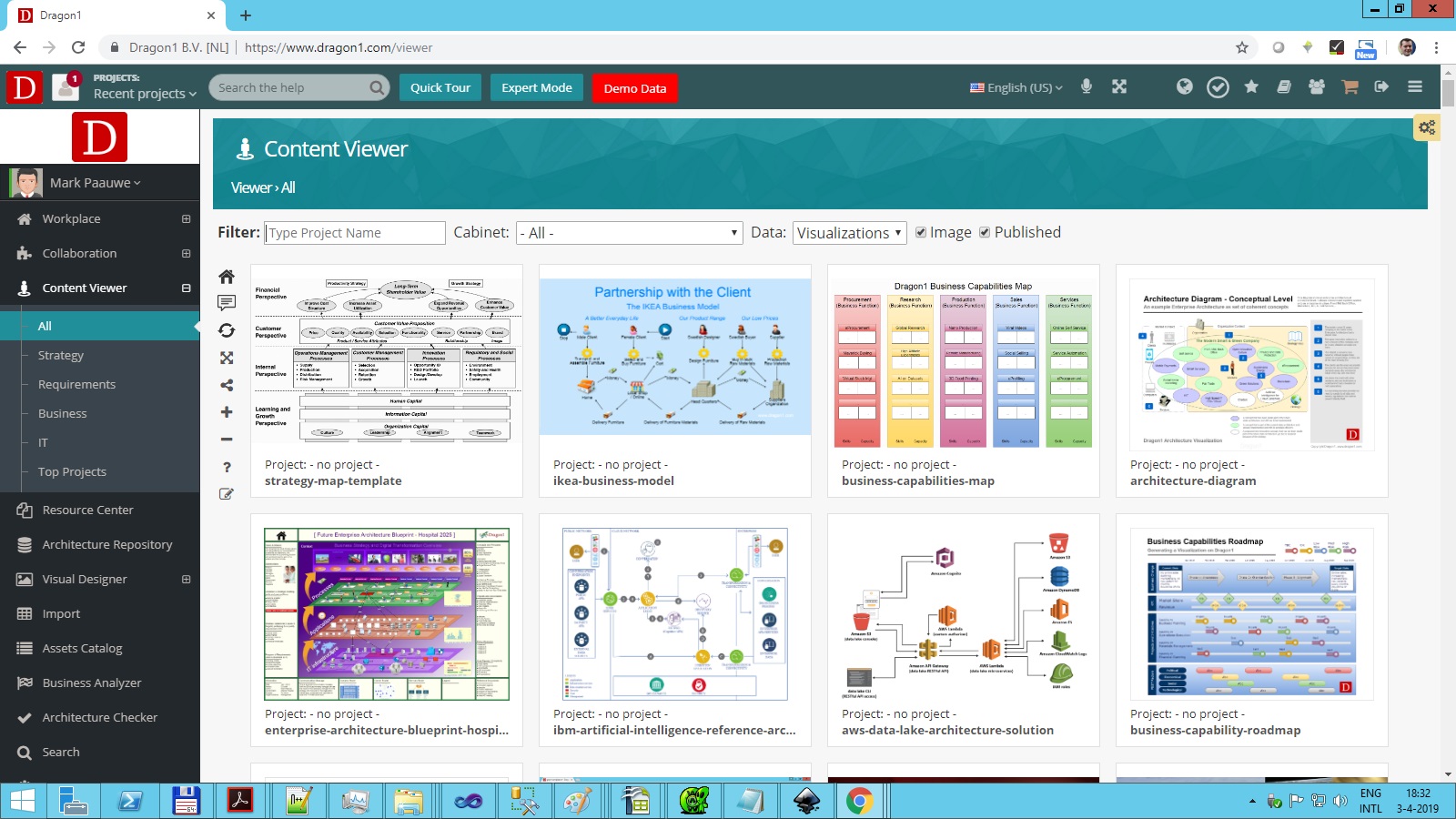Bookmark page with browser star icon
Viewport: 1456px width, 819px height.
(1241, 47)
